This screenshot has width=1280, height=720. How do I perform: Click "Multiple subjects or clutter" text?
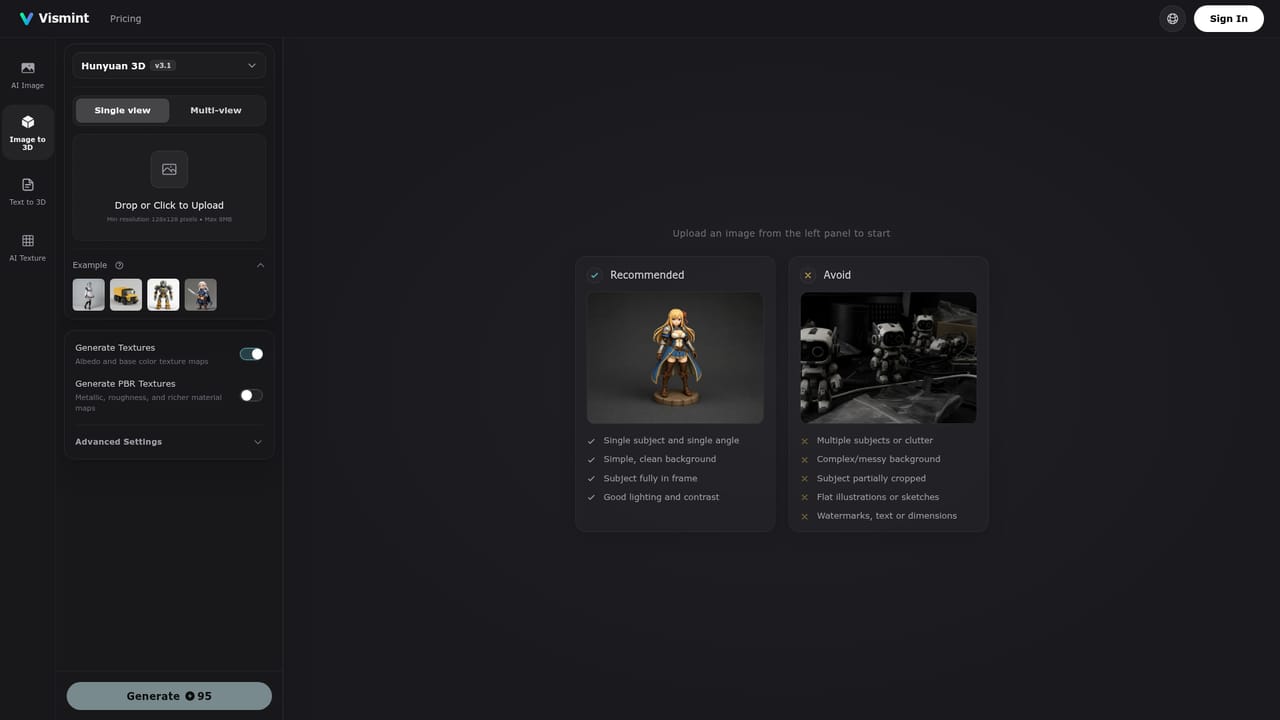tap(875, 440)
